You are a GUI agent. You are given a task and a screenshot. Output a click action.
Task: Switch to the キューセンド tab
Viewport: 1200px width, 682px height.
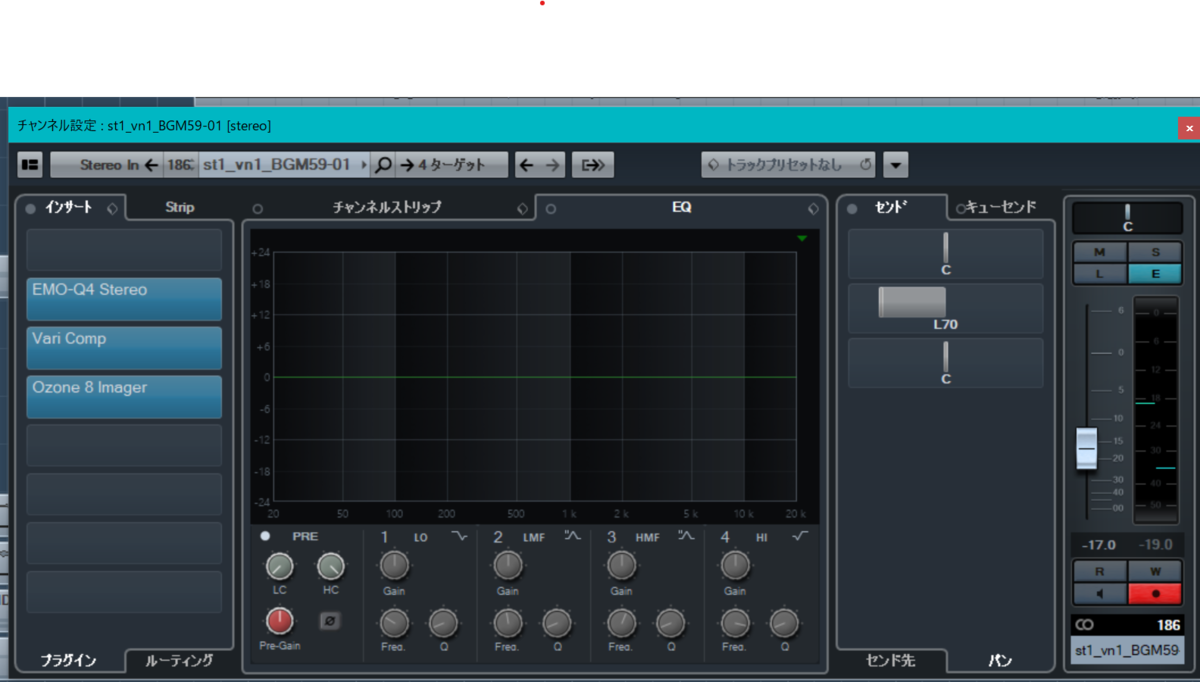(x=1001, y=207)
